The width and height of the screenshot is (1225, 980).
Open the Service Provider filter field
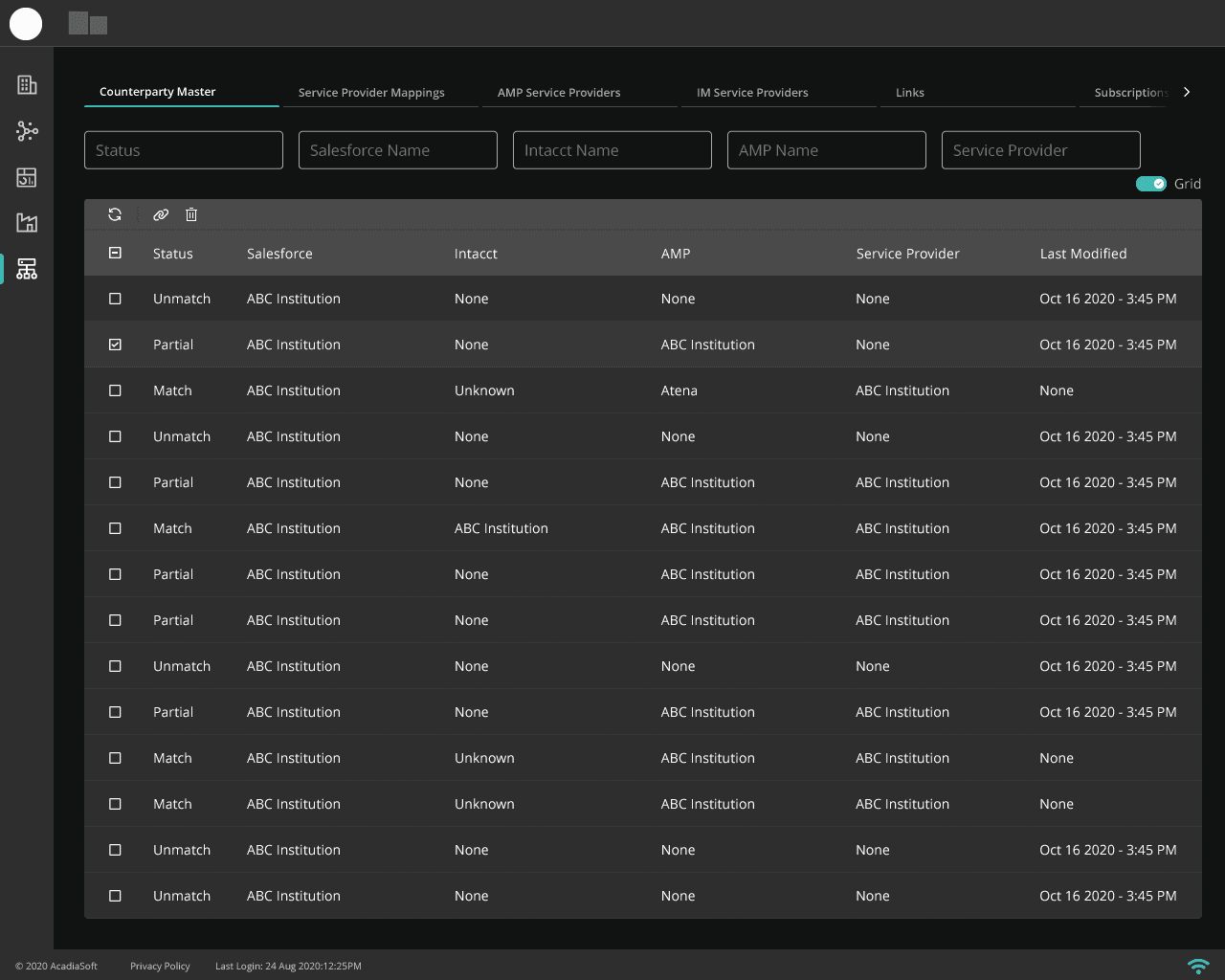click(x=1040, y=150)
